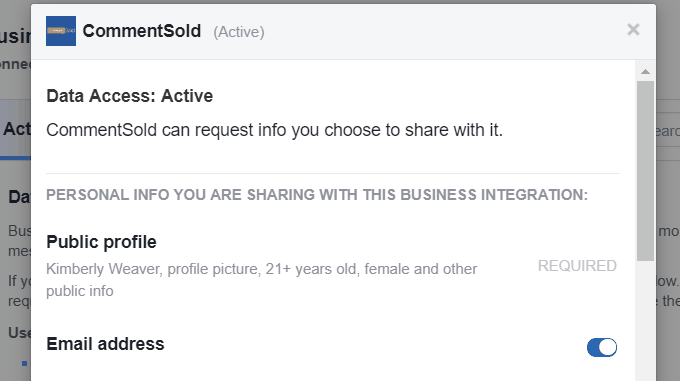The height and width of the screenshot is (381, 680).
Task: Click the (Active) status label in header
Action: (x=239, y=32)
